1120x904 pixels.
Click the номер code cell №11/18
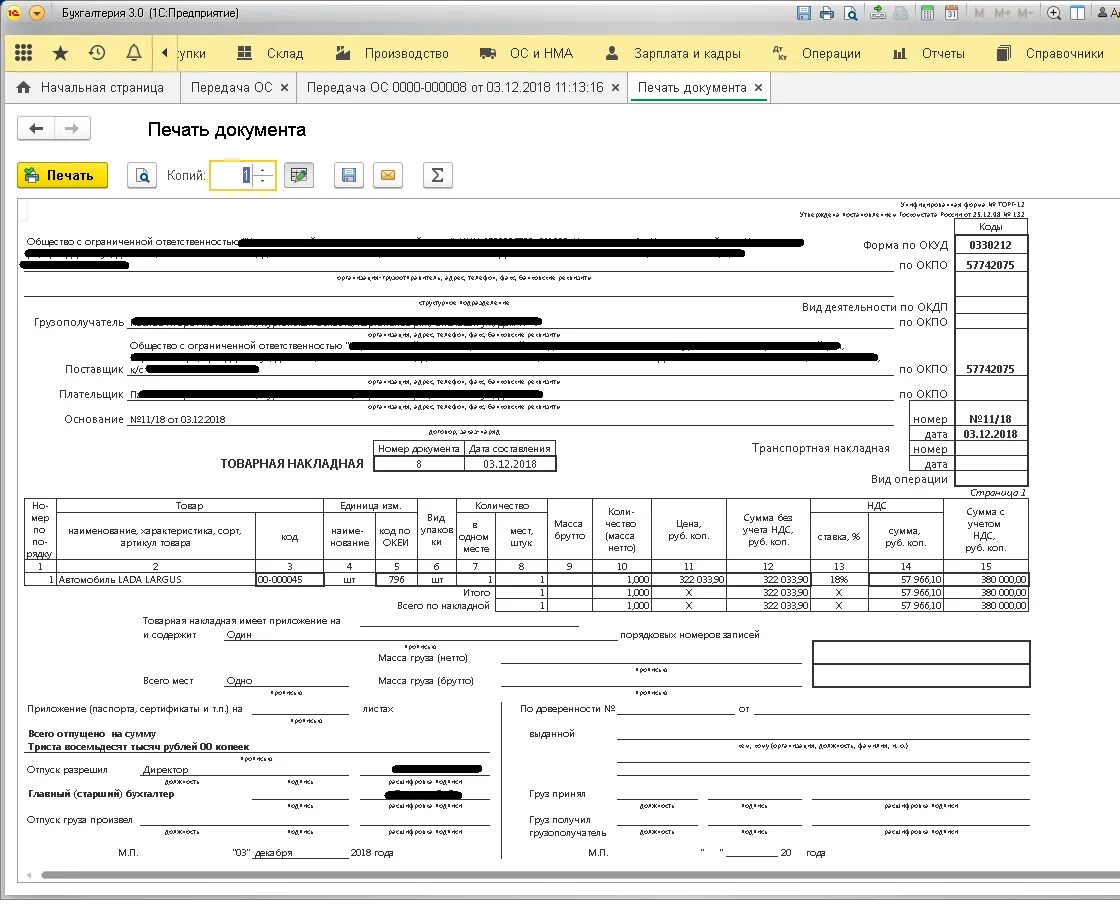pos(990,419)
